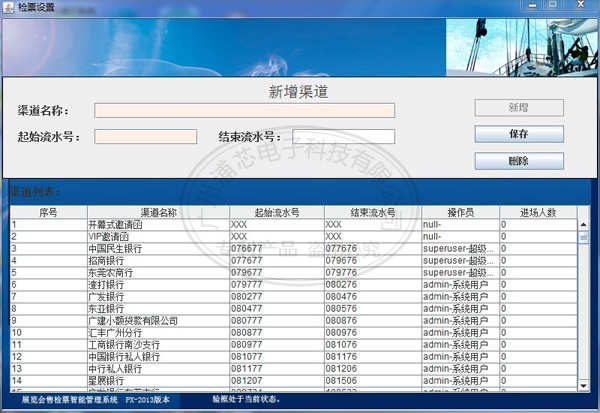Viewport: 600px width, 413px height.
Task: Click the table scrollbar thumb
Action: point(583,237)
